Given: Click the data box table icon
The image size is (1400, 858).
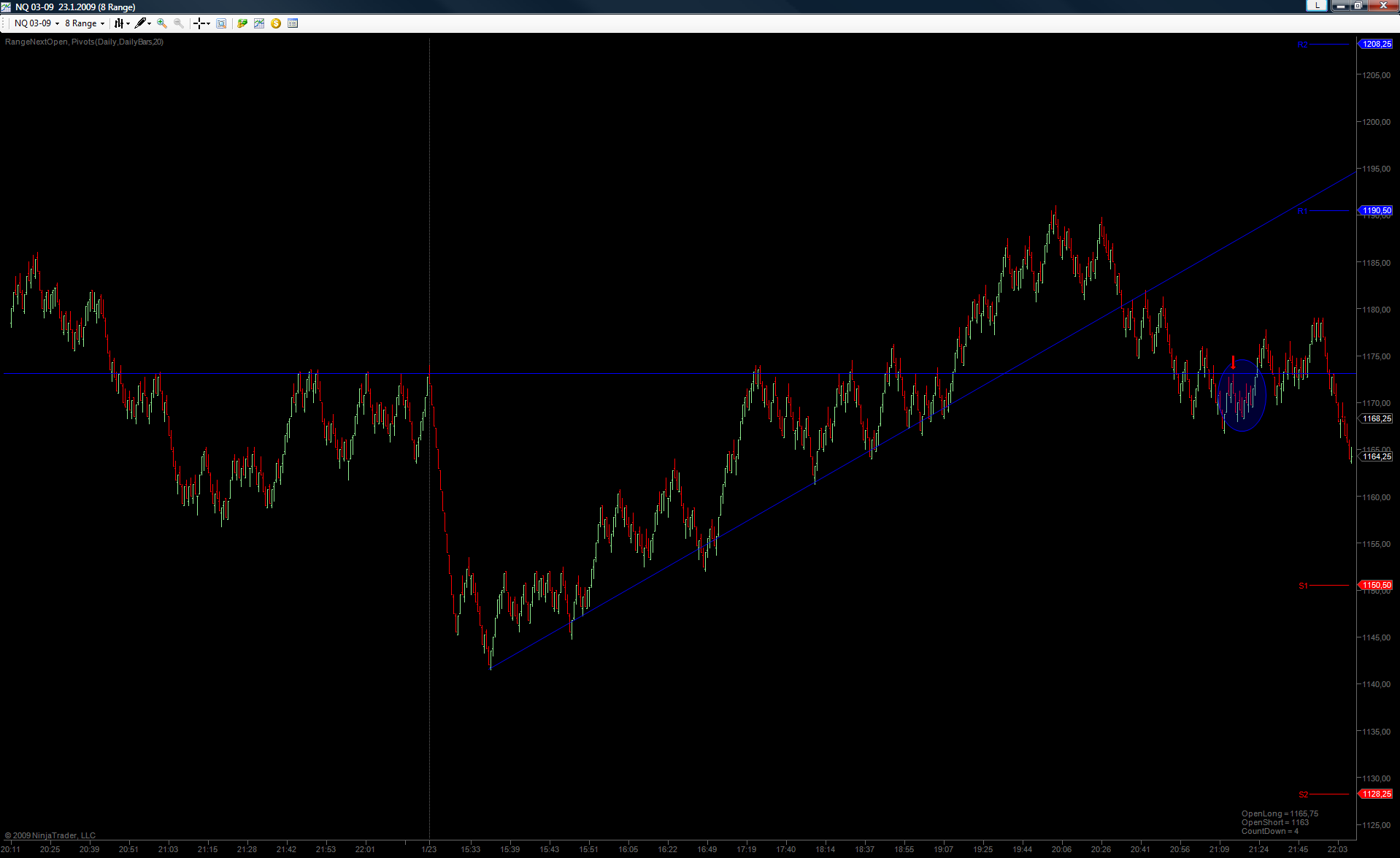Looking at the screenshot, I should [x=293, y=23].
